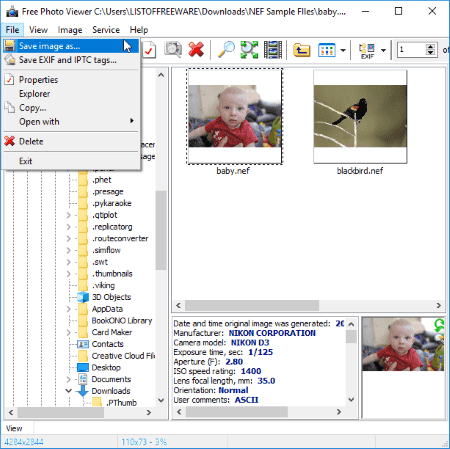The height and width of the screenshot is (449, 450).
Task: Click the filmstrip slideshow toolbar icon
Action: [x=273, y=50]
